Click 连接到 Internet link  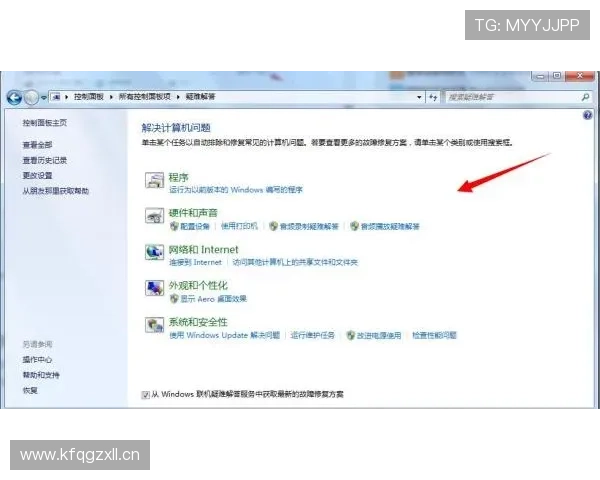coord(196,262)
